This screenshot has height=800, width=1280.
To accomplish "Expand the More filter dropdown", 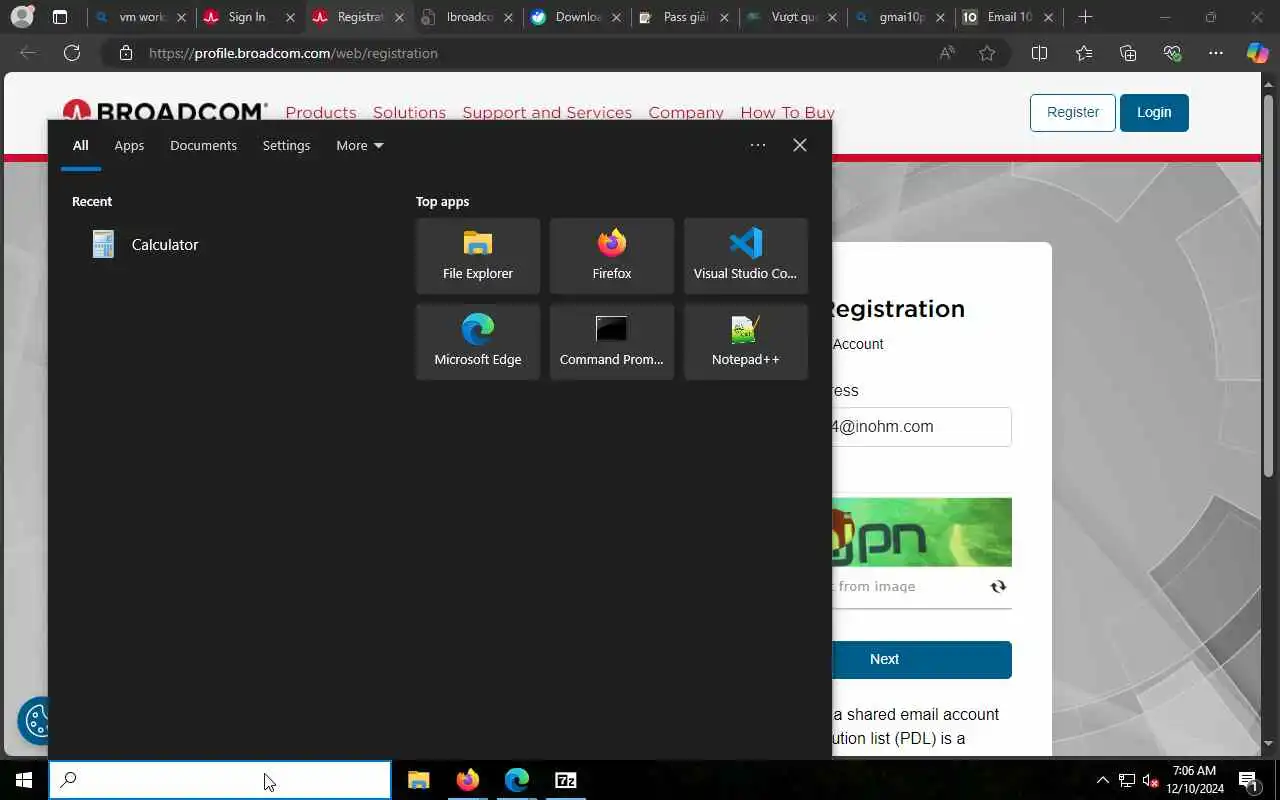I will point(360,145).
